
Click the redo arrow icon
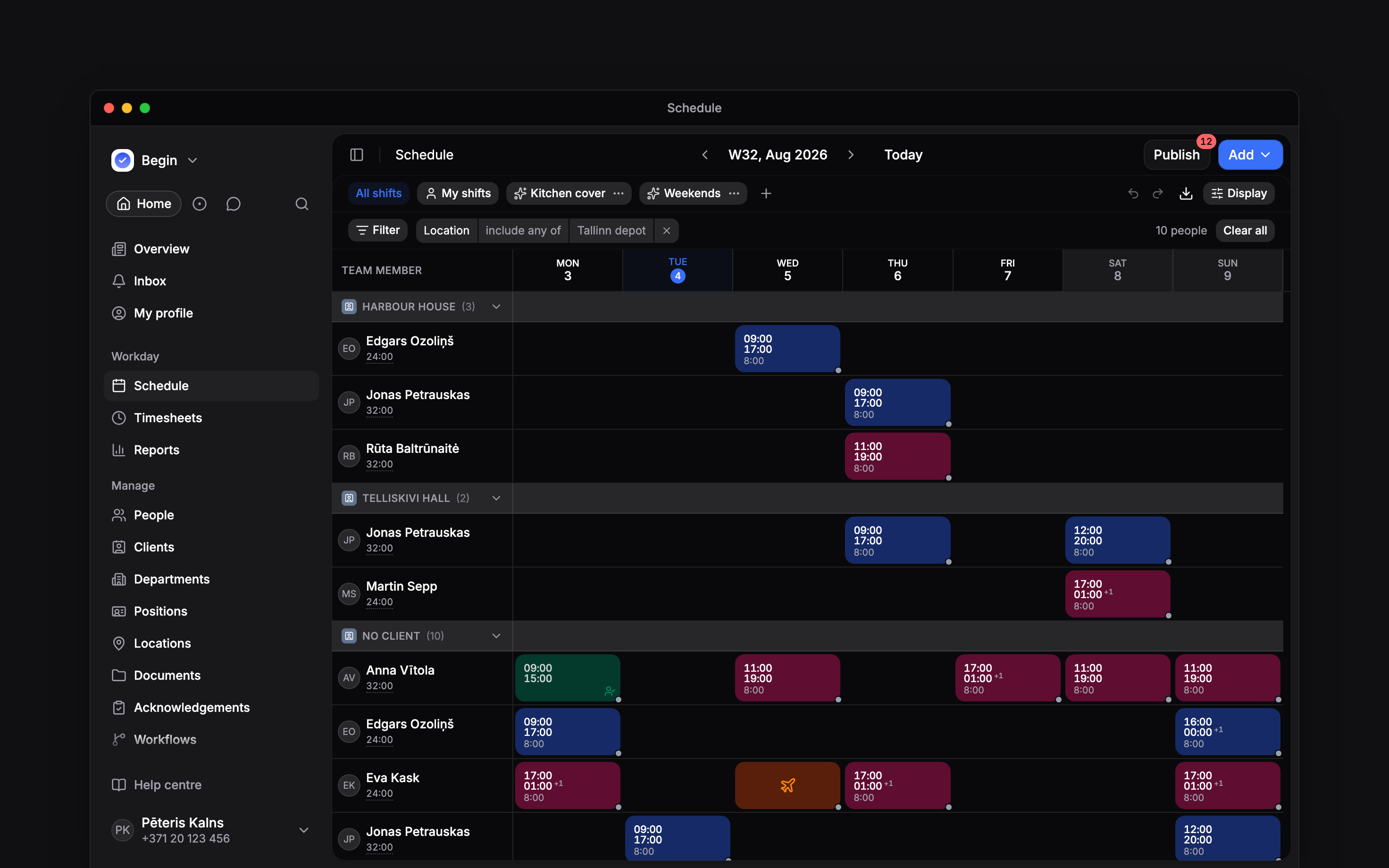coord(1158,193)
